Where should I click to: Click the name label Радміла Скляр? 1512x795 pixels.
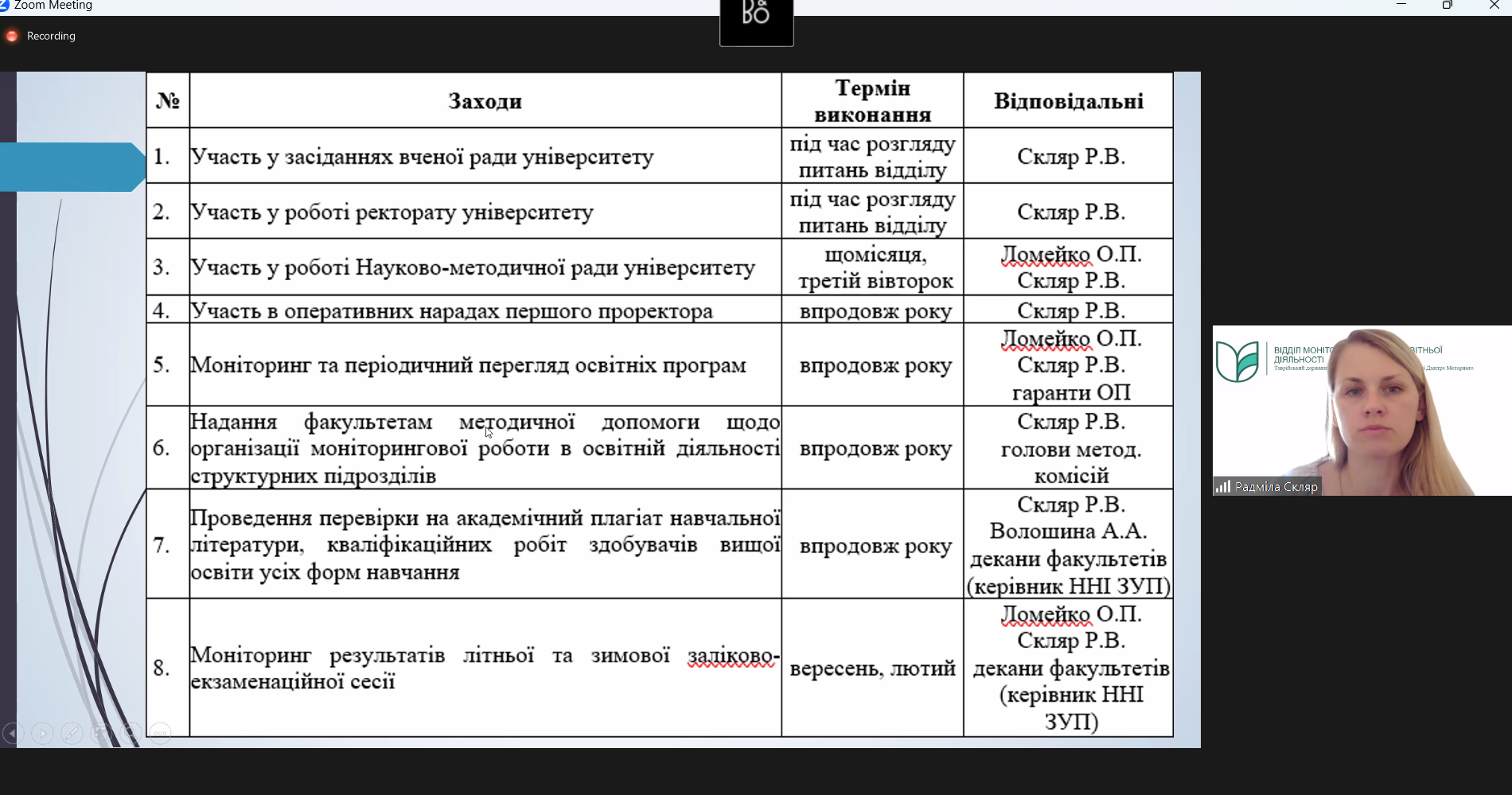(1276, 487)
